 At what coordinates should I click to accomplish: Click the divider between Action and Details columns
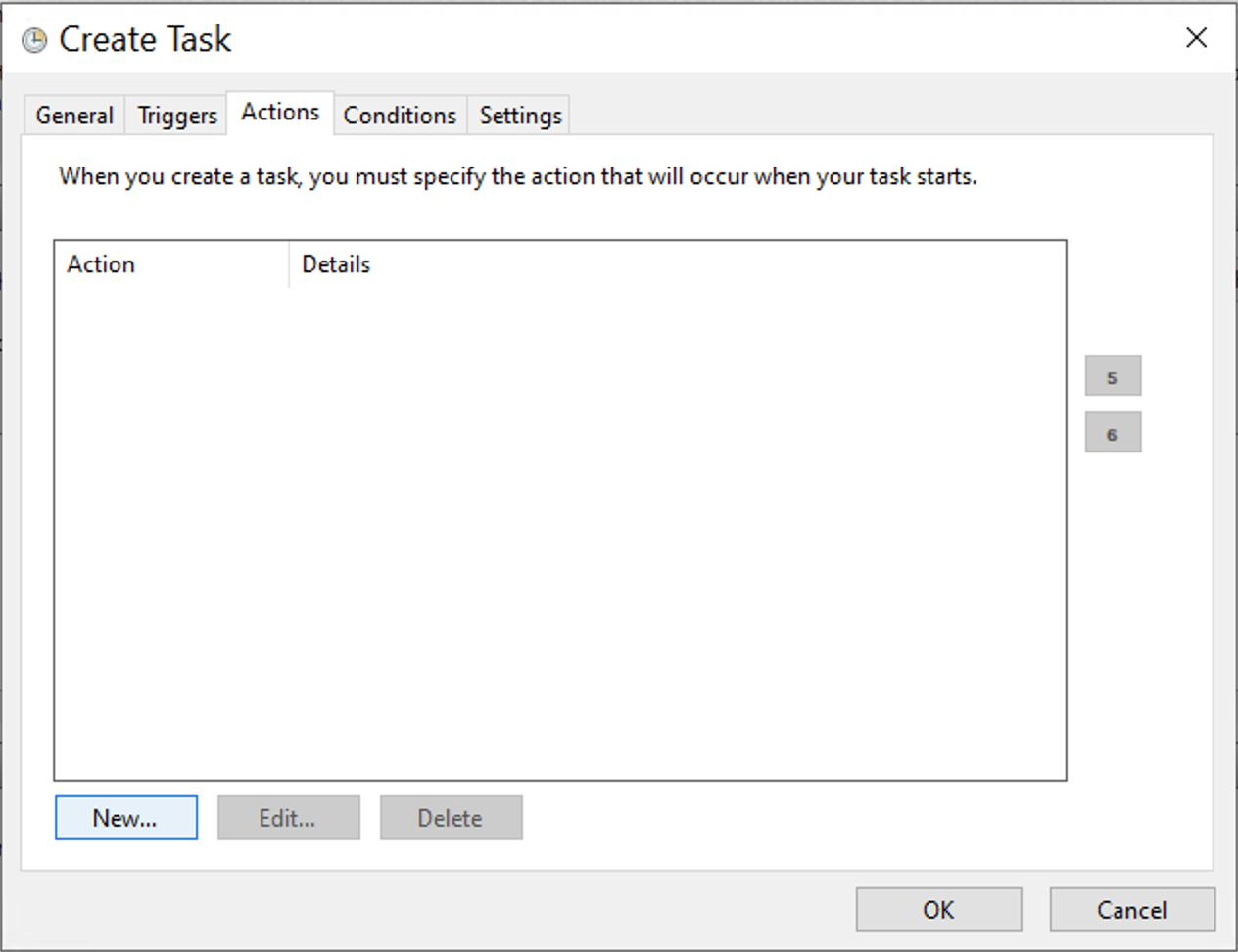tap(288, 264)
